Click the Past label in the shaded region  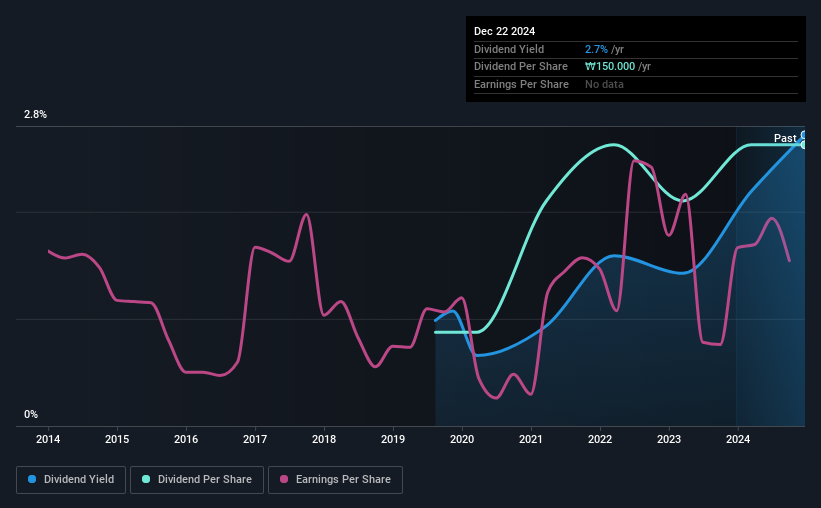(785, 138)
